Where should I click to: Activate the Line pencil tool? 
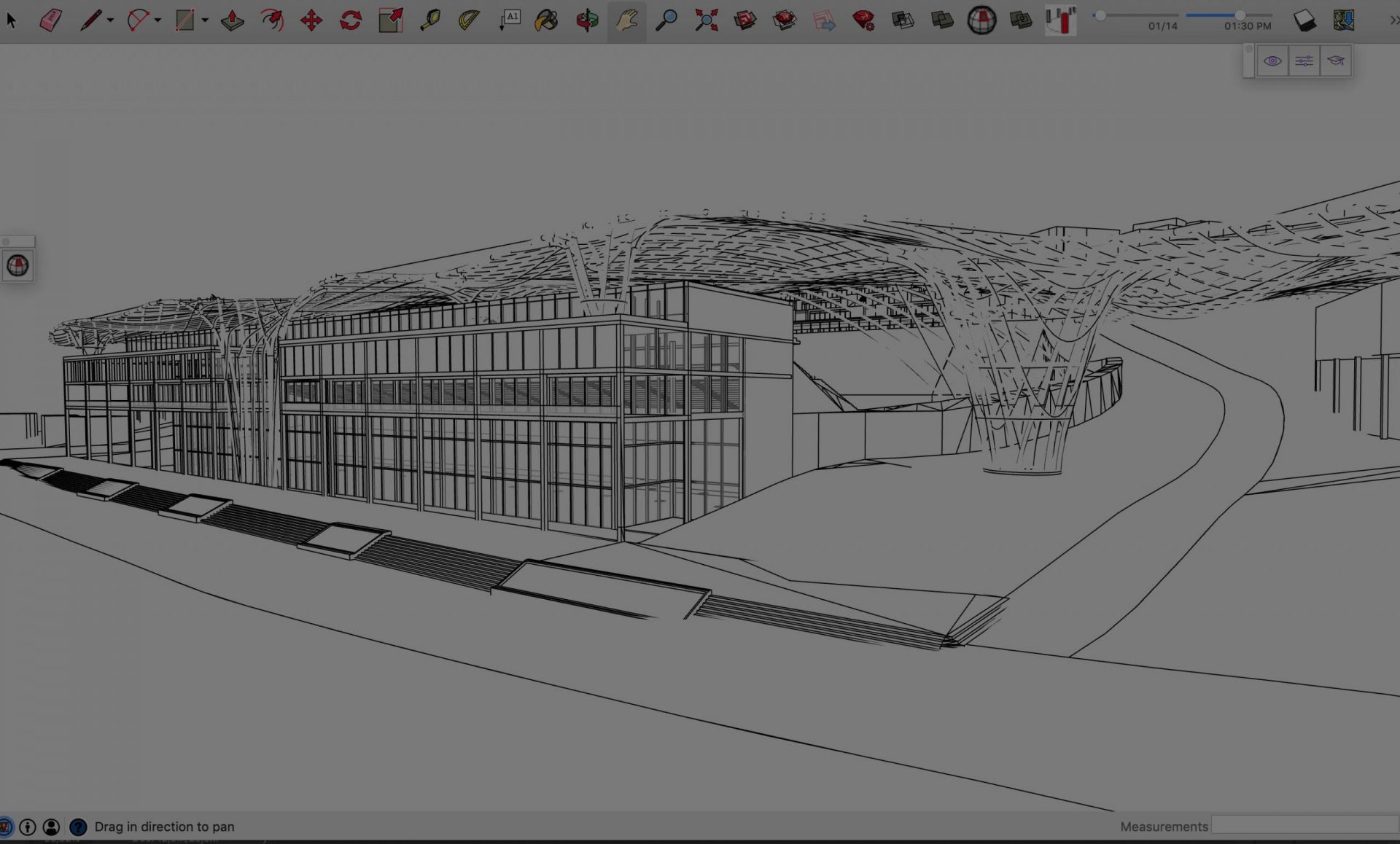(90, 20)
